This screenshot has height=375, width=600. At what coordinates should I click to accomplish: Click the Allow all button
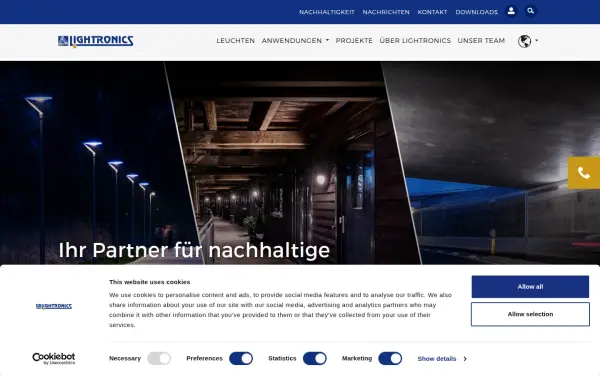(530, 287)
